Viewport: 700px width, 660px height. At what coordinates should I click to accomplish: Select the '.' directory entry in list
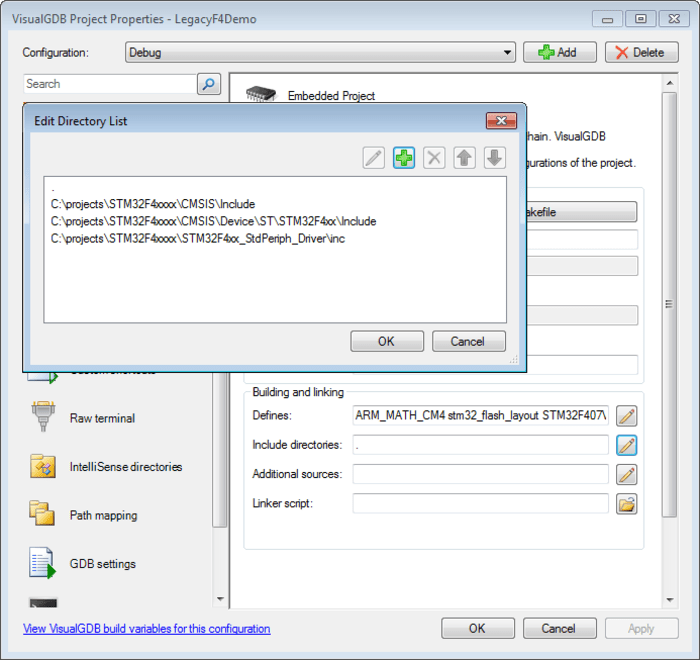point(53,189)
